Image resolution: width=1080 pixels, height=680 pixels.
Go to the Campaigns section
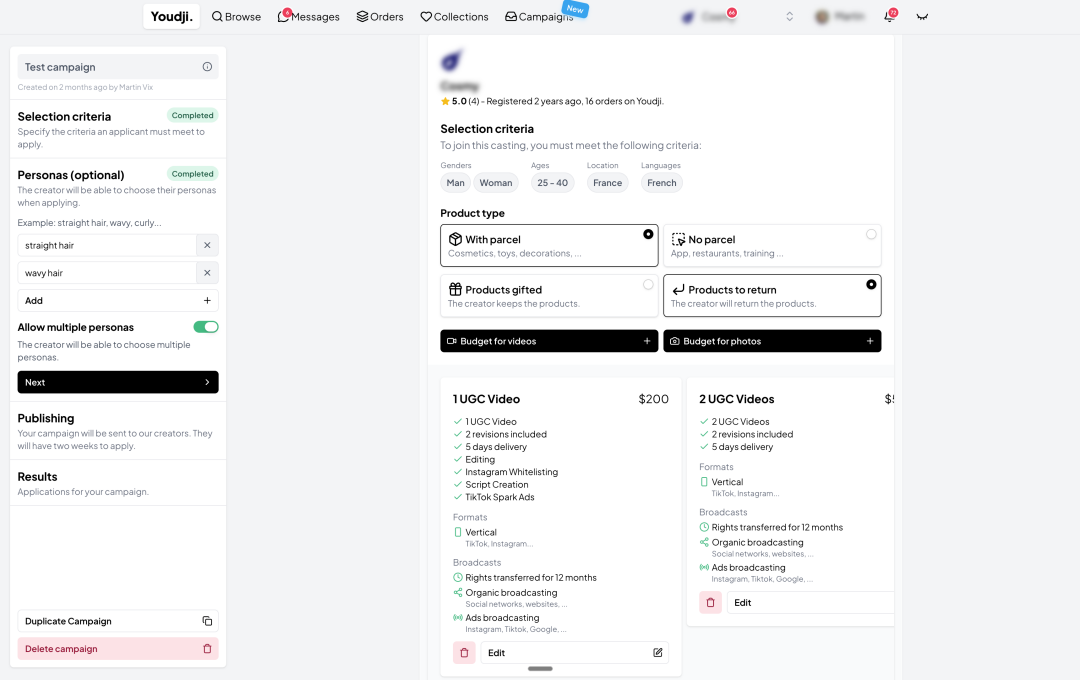tap(540, 17)
